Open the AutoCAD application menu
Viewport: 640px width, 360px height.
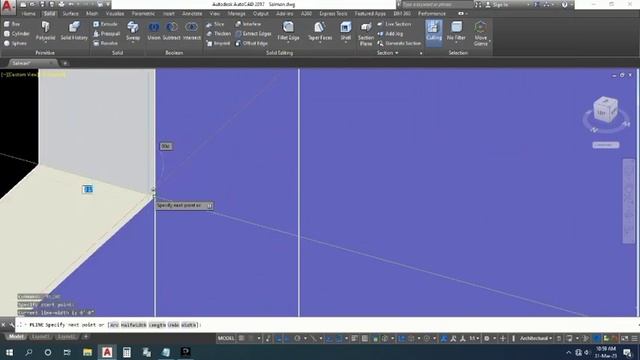[8, 7]
